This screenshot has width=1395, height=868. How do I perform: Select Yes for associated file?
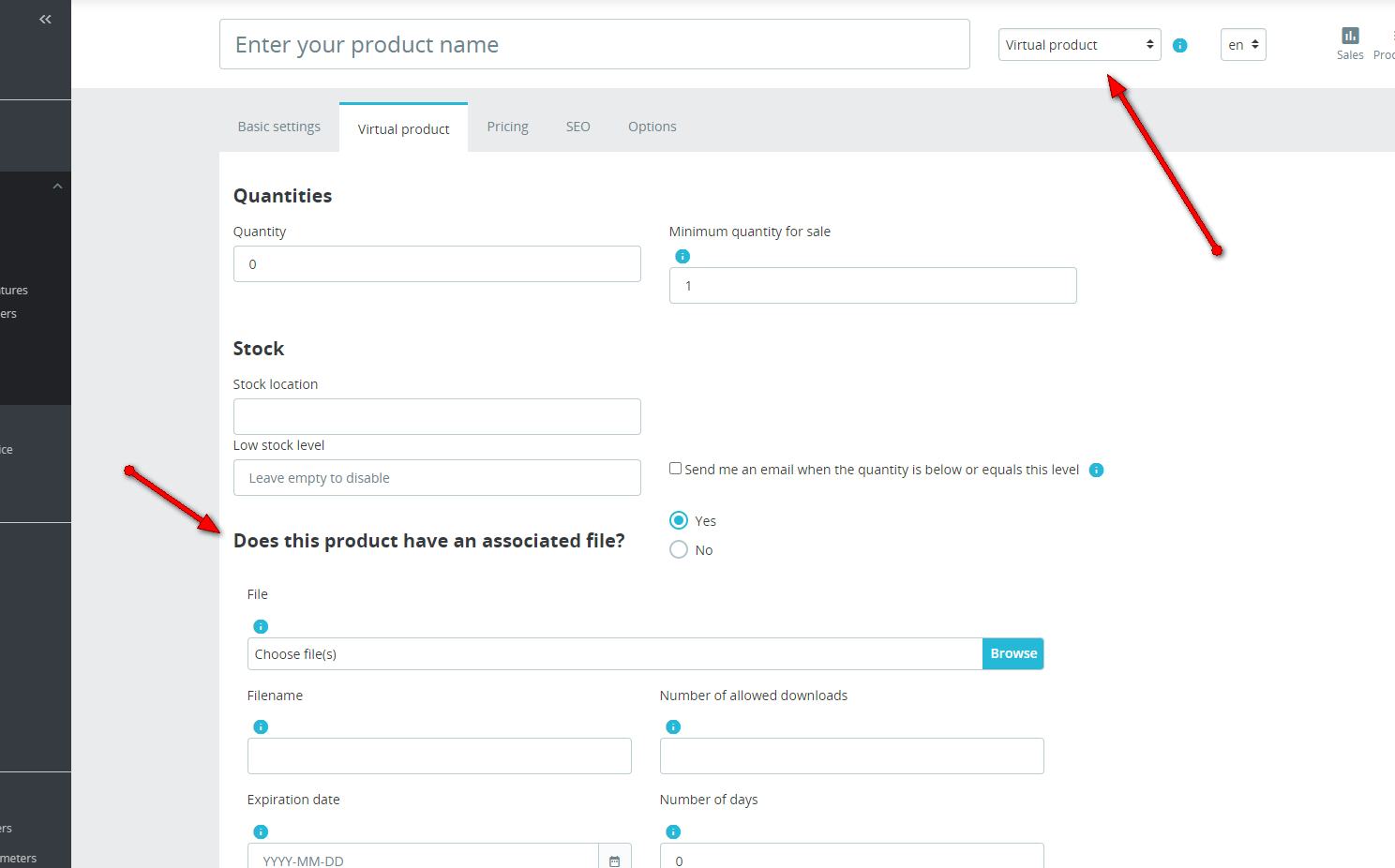[679, 520]
